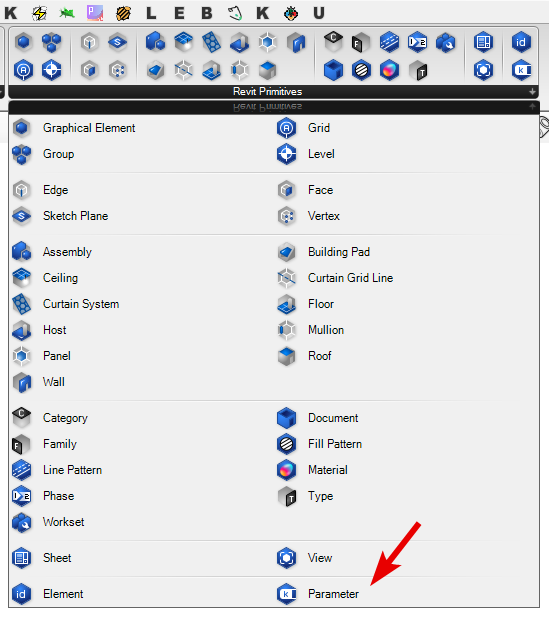Select the lightning bolt tab icon
This screenshot has height=618, width=549.
coord(39,13)
